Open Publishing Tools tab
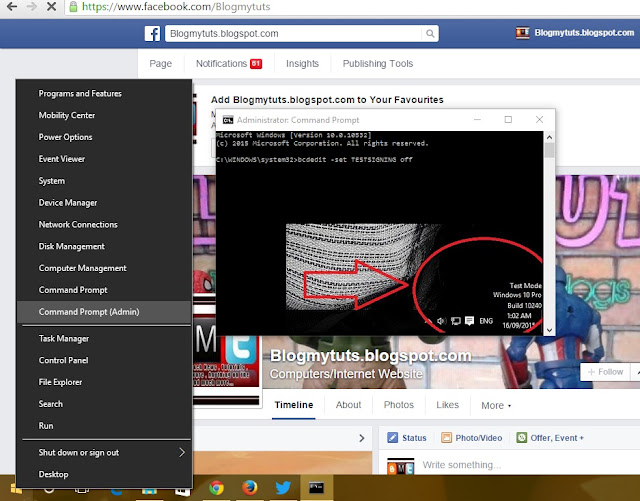Image resolution: width=640 pixels, height=501 pixels. click(378, 64)
